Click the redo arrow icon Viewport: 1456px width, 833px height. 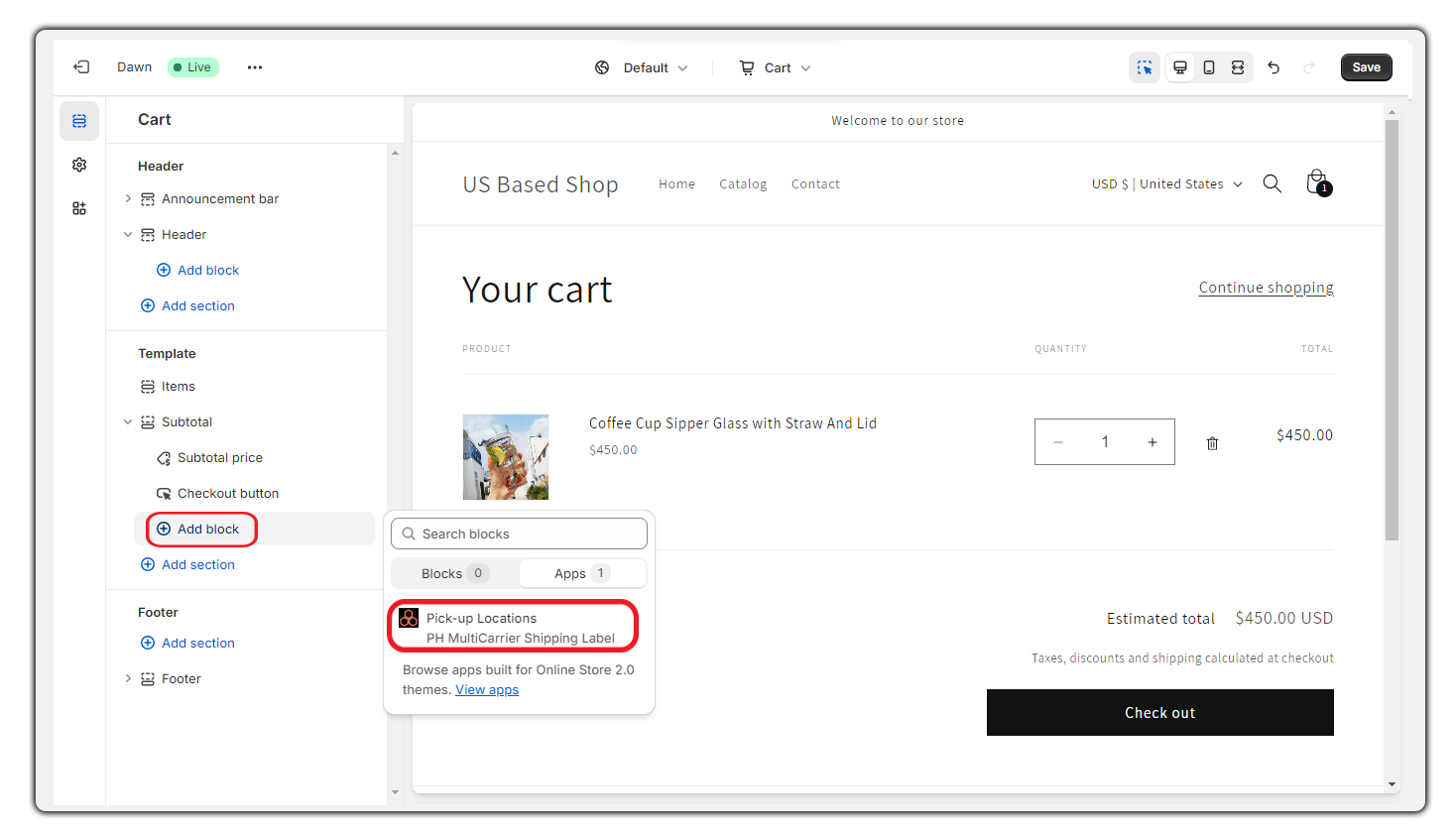coord(1309,67)
